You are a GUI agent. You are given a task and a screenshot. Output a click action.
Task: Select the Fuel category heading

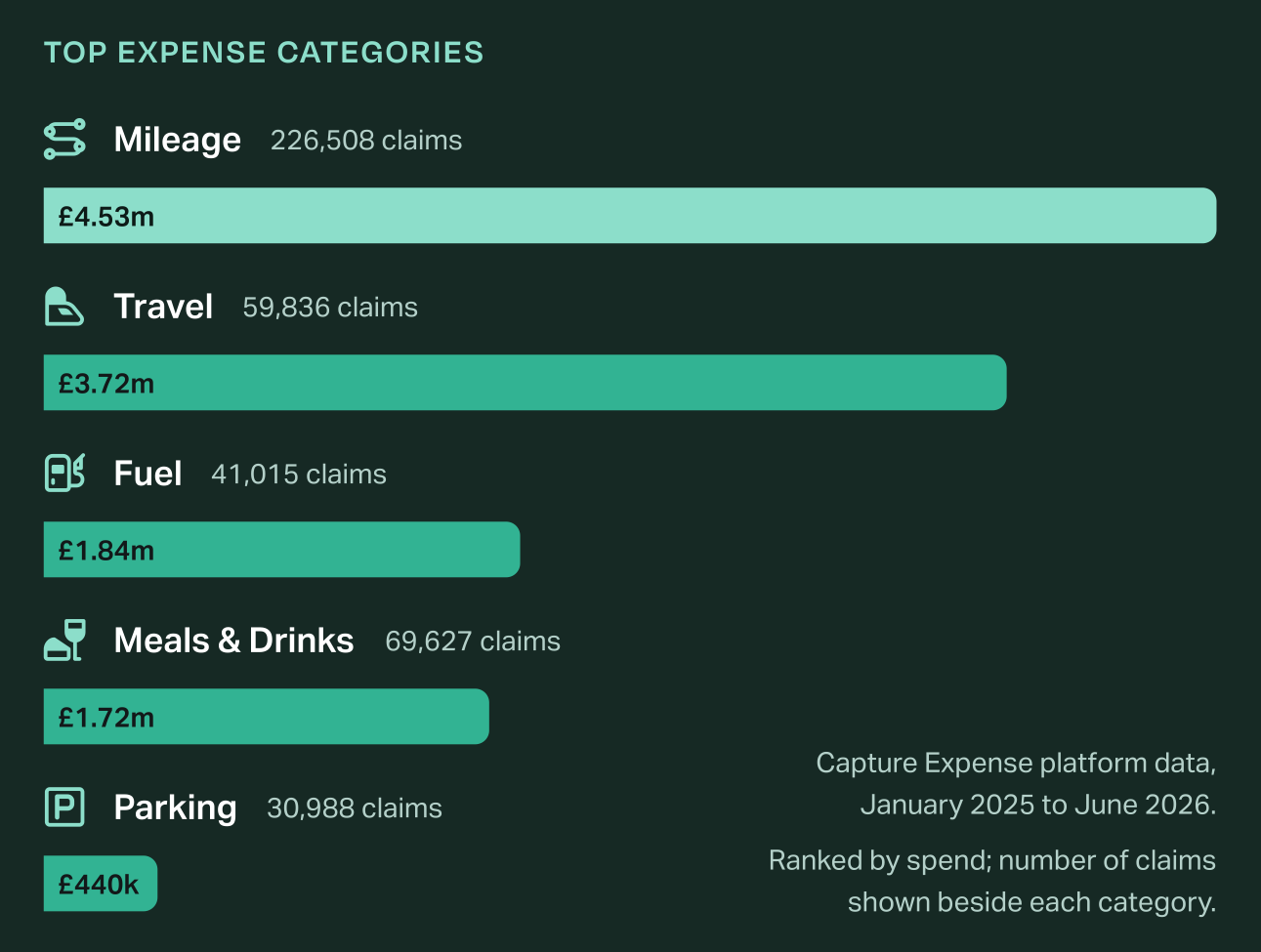coord(147,474)
